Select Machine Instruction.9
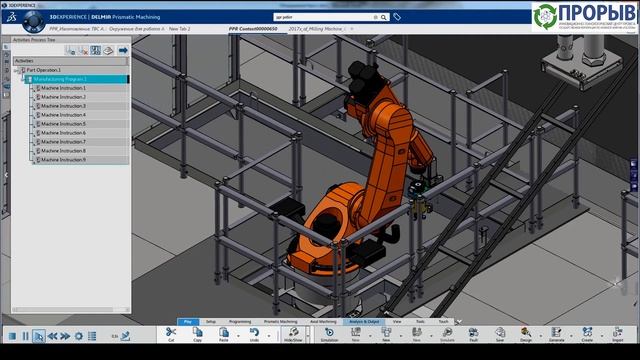 point(63,160)
